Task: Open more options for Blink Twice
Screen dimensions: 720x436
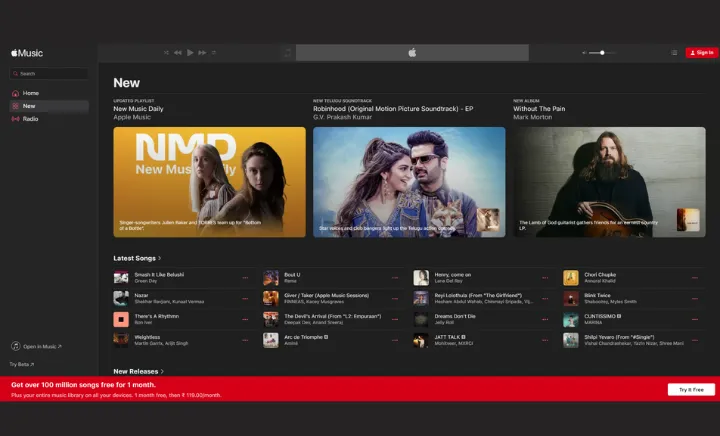Action: pos(695,298)
